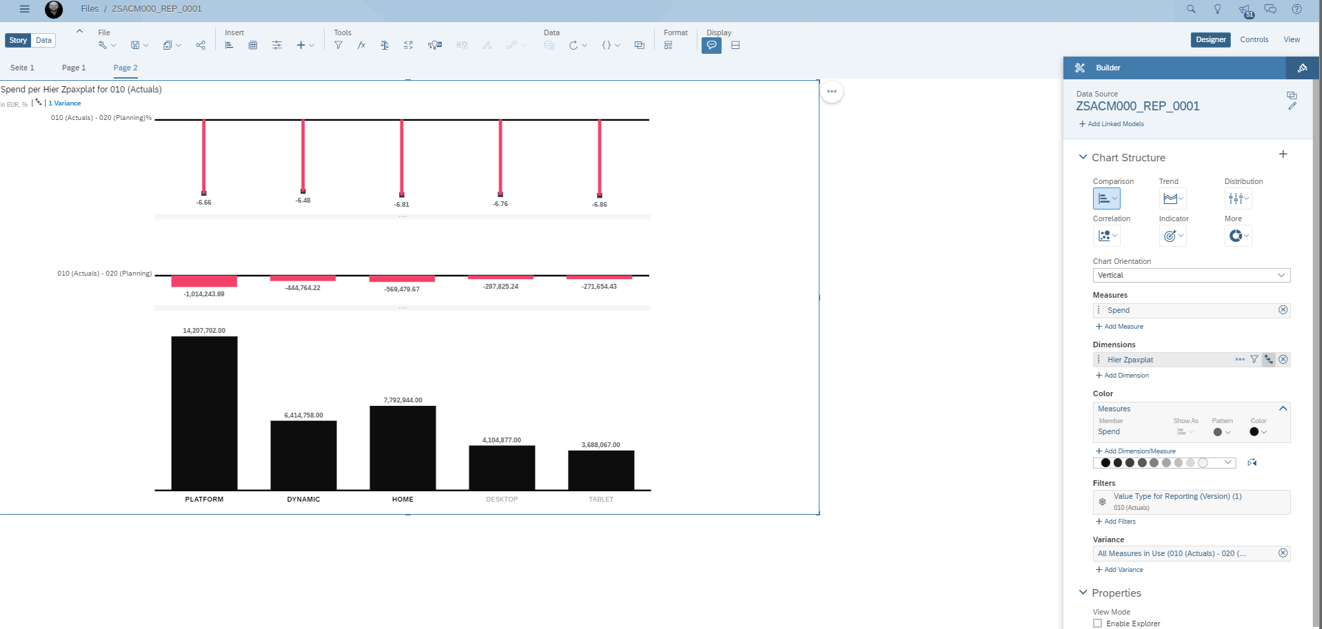Open More chart types dropdown
This screenshot has width=1322, height=629.
point(1238,236)
